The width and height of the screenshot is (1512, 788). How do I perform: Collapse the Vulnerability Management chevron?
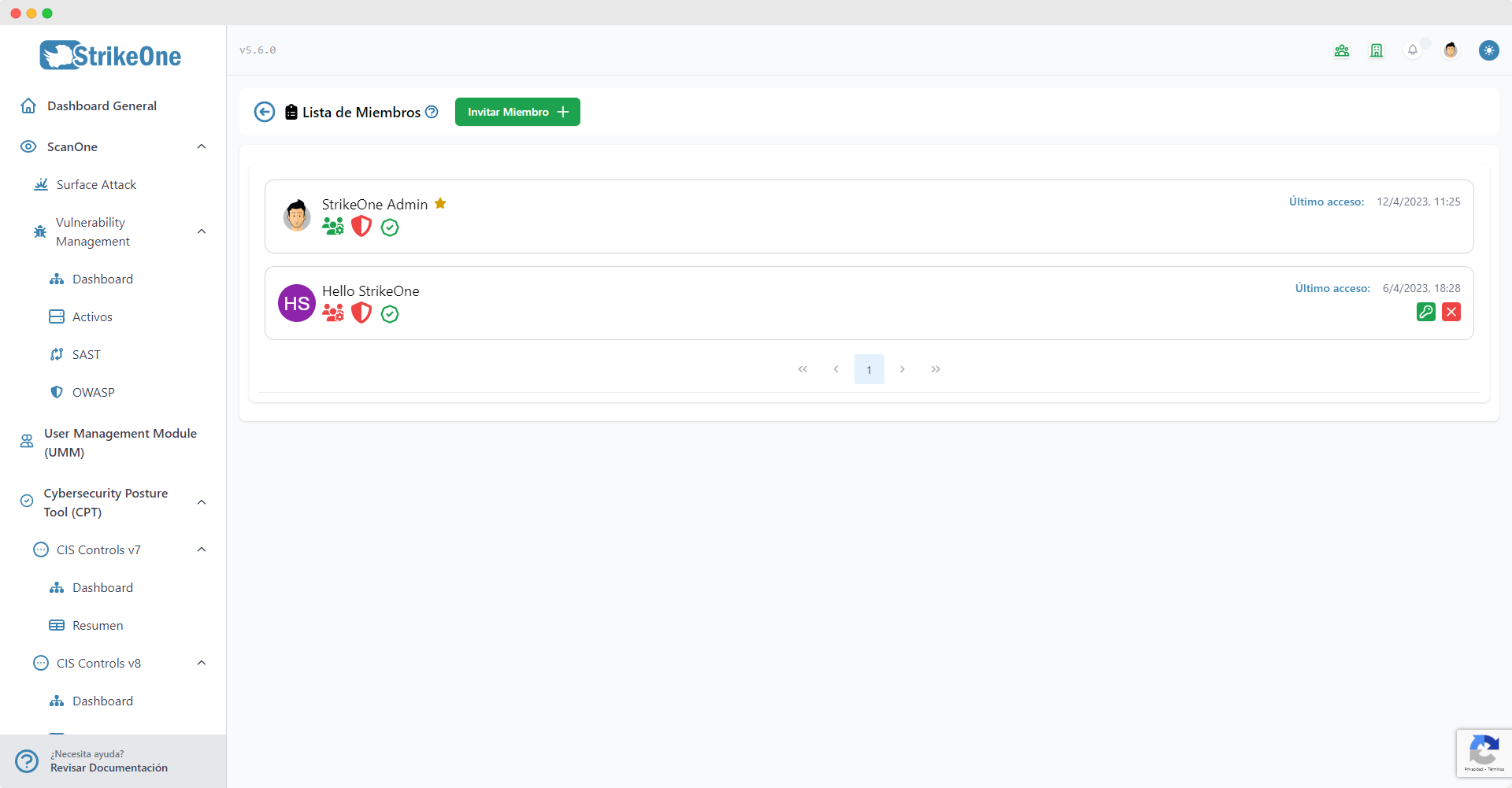(202, 231)
